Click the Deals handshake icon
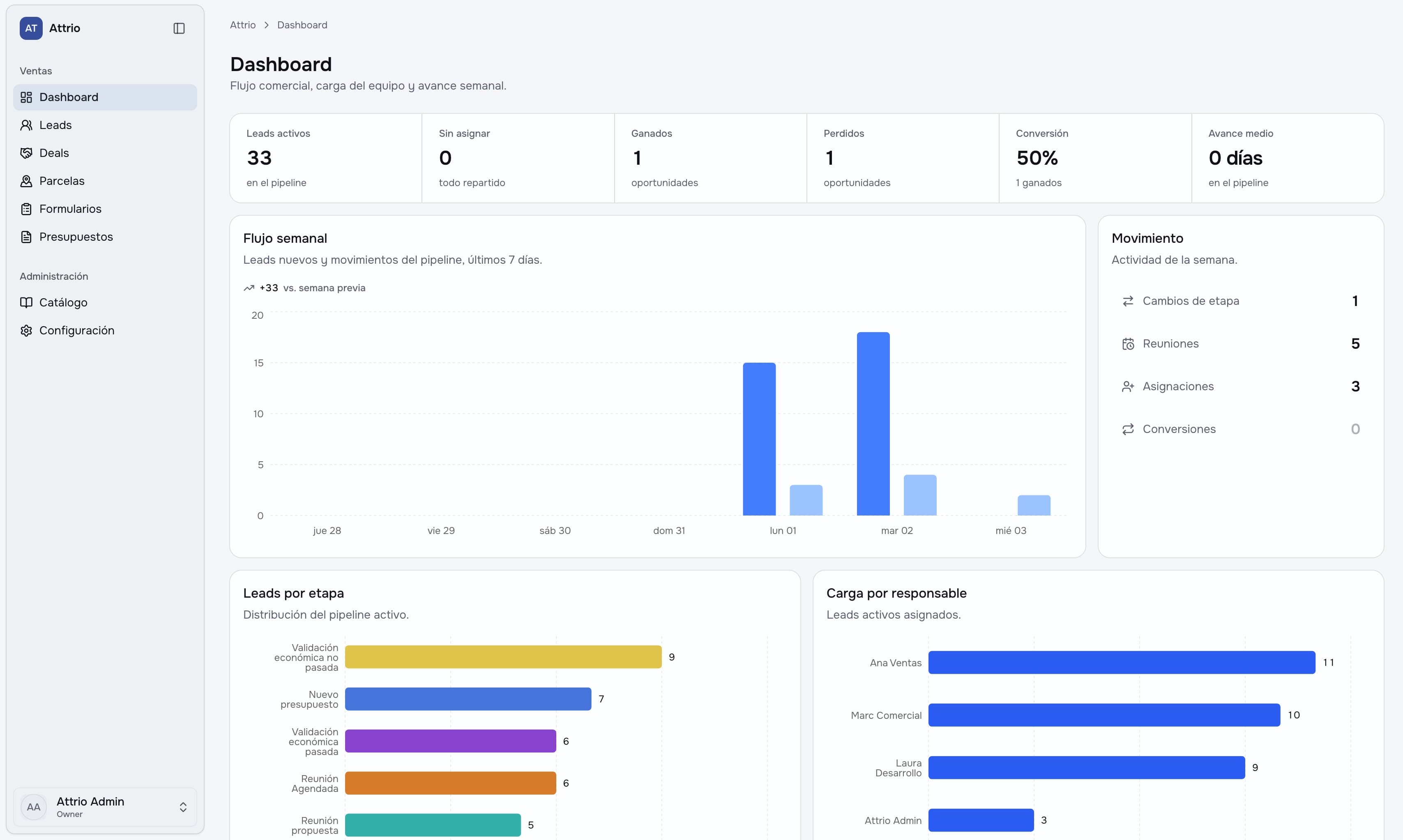Screen dimensions: 1403x840 (26, 153)
